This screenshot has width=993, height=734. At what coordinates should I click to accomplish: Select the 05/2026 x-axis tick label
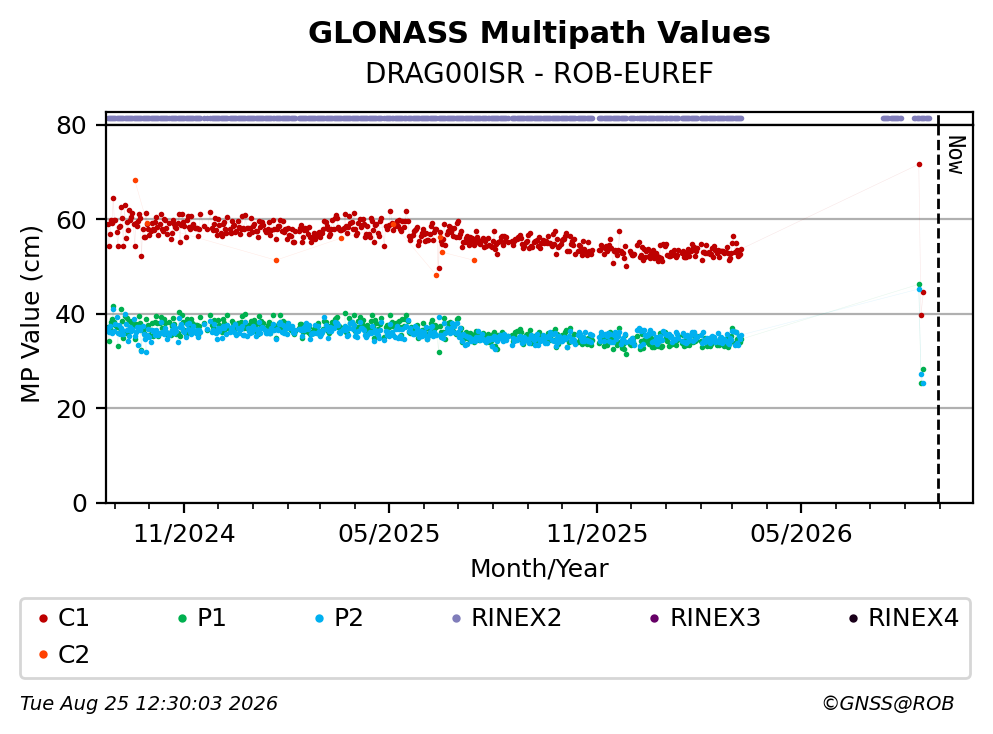click(801, 534)
